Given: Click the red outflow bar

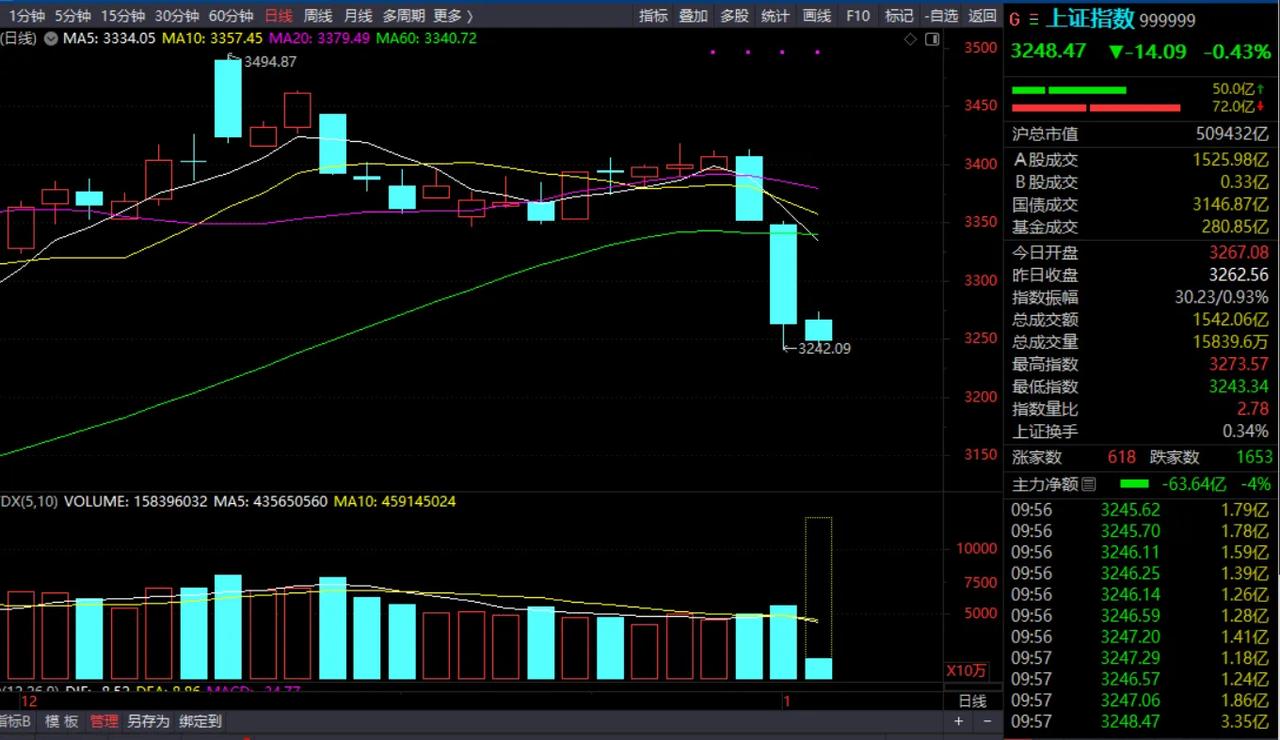Looking at the screenshot, I should tap(1096, 107).
